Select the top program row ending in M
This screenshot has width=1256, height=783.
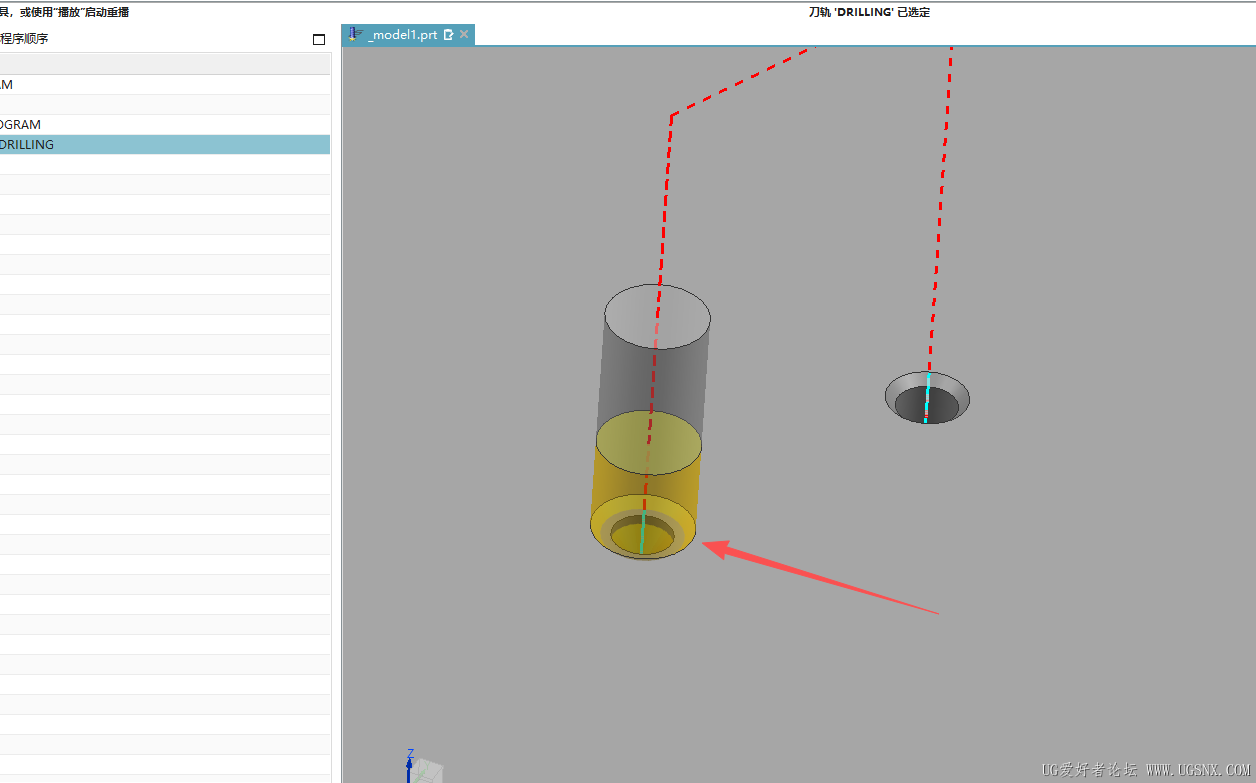[x=165, y=85]
